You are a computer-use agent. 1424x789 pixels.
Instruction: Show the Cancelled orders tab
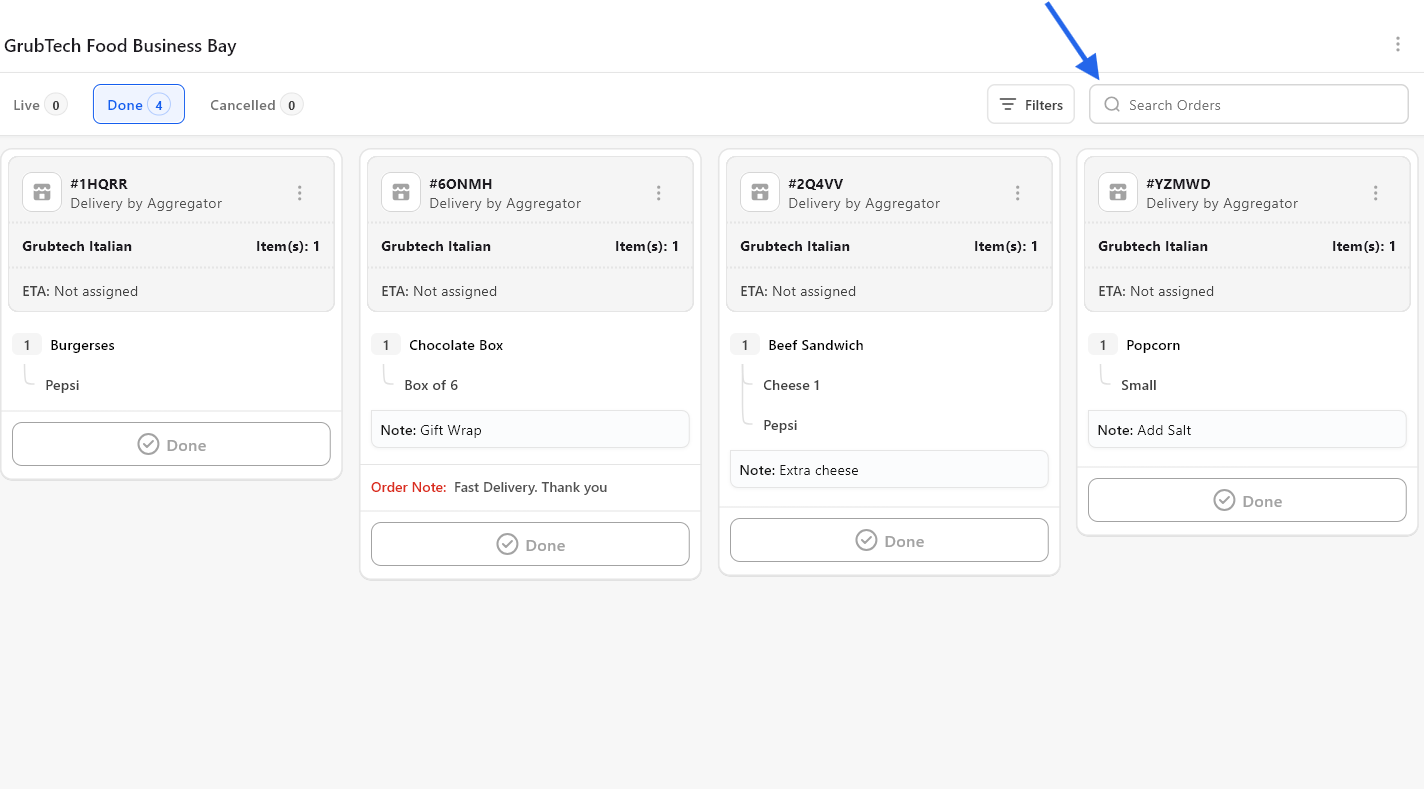click(x=256, y=105)
